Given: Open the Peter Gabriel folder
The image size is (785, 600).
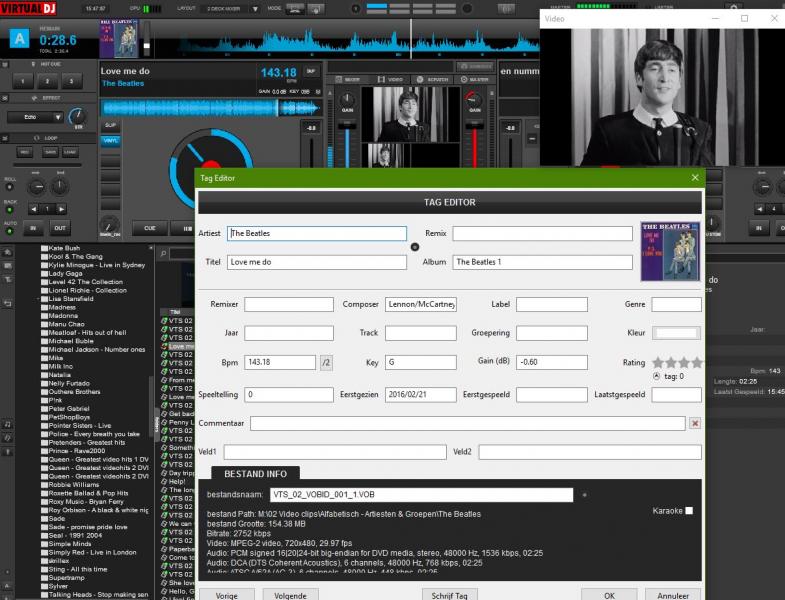Looking at the screenshot, I should [x=65, y=409].
